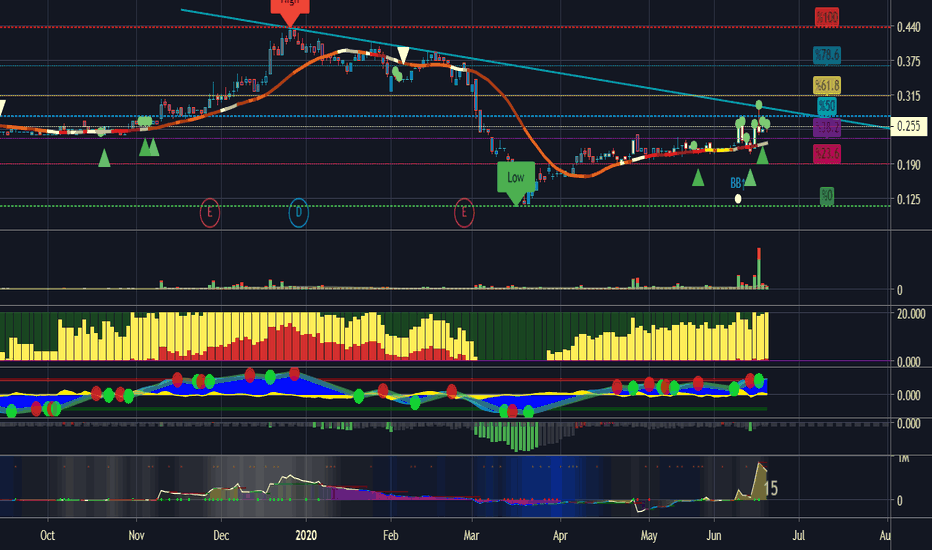
Task: Click the Mar label on time axis
Action: [x=471, y=535]
